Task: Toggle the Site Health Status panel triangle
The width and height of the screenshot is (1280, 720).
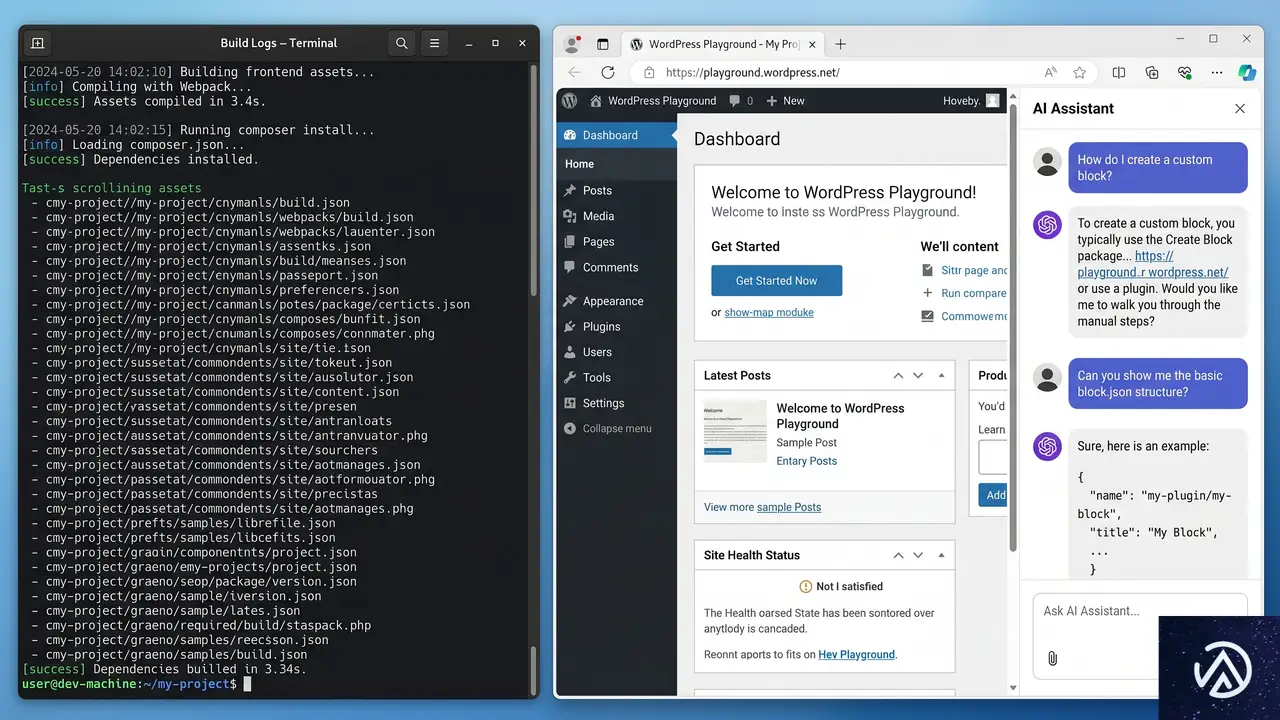Action: point(941,555)
